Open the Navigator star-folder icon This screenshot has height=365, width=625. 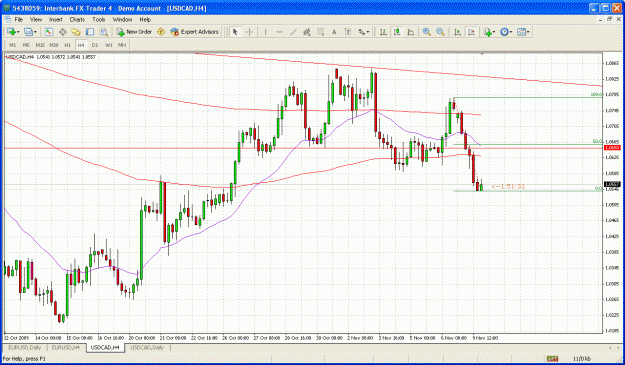76,32
